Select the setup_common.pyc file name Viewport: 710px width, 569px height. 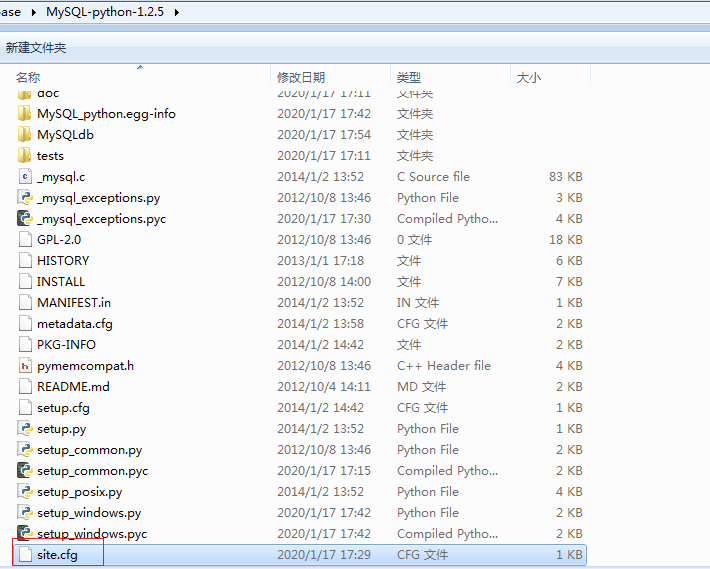point(93,471)
